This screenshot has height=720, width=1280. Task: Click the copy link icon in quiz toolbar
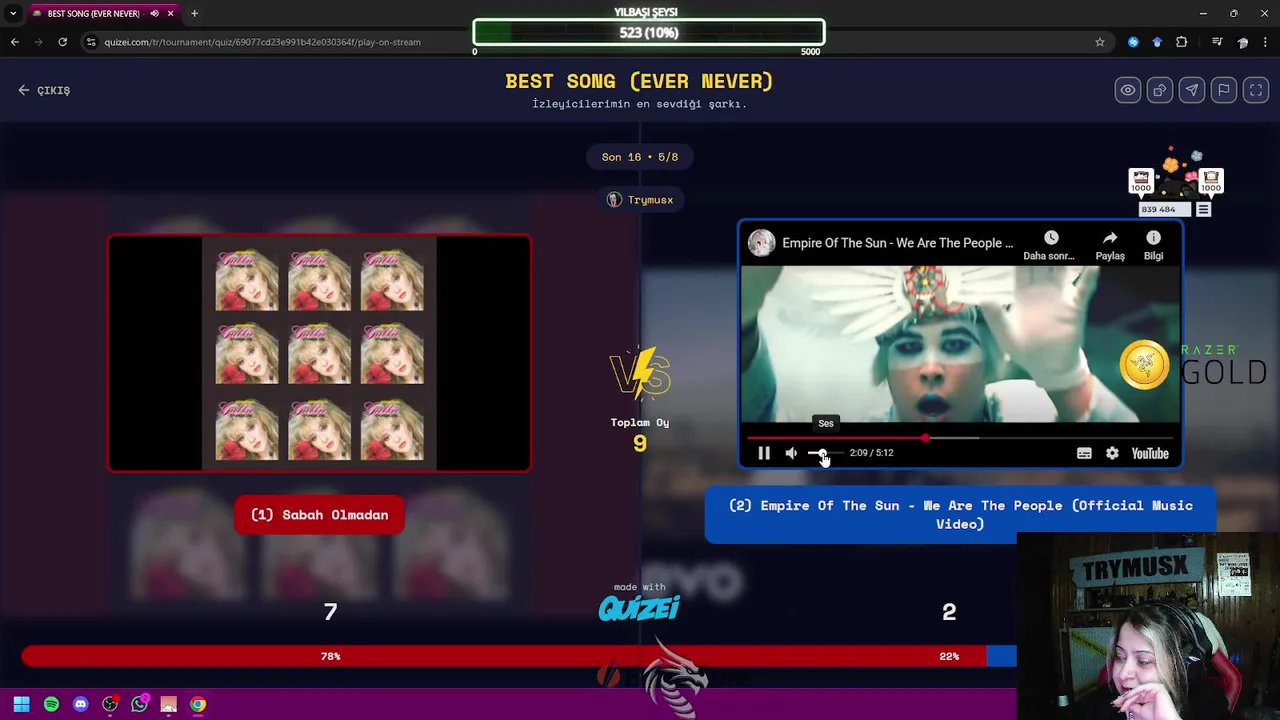click(1159, 90)
